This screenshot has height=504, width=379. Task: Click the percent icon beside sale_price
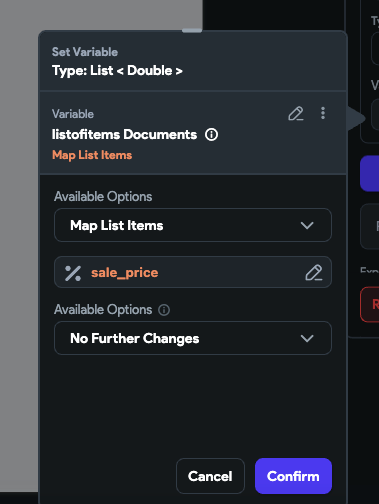tap(73, 273)
